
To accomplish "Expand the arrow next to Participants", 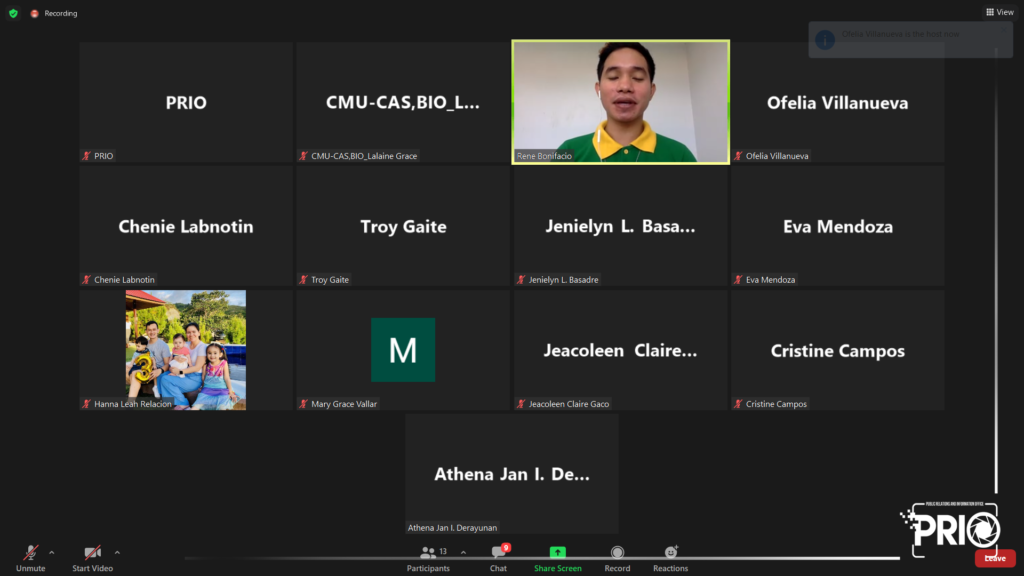I will [463, 552].
